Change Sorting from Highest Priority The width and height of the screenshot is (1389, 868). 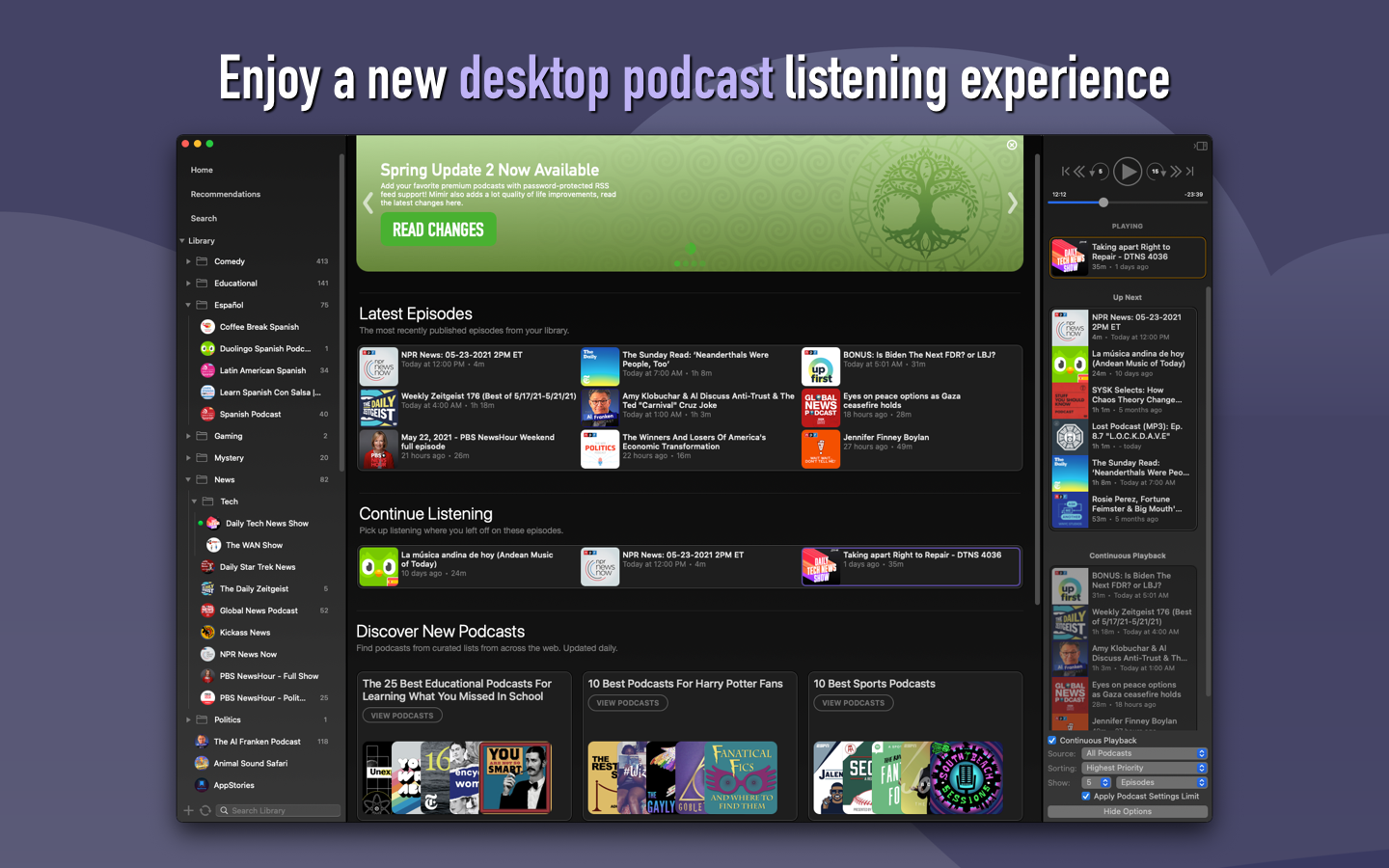click(x=1144, y=768)
